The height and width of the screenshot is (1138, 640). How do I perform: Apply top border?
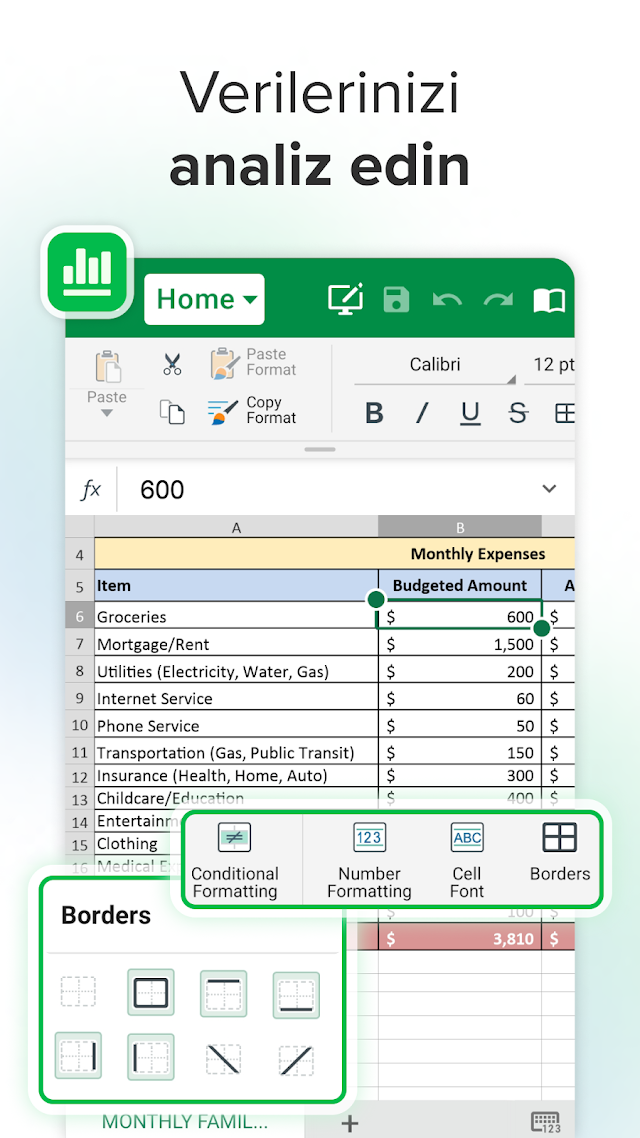223,992
